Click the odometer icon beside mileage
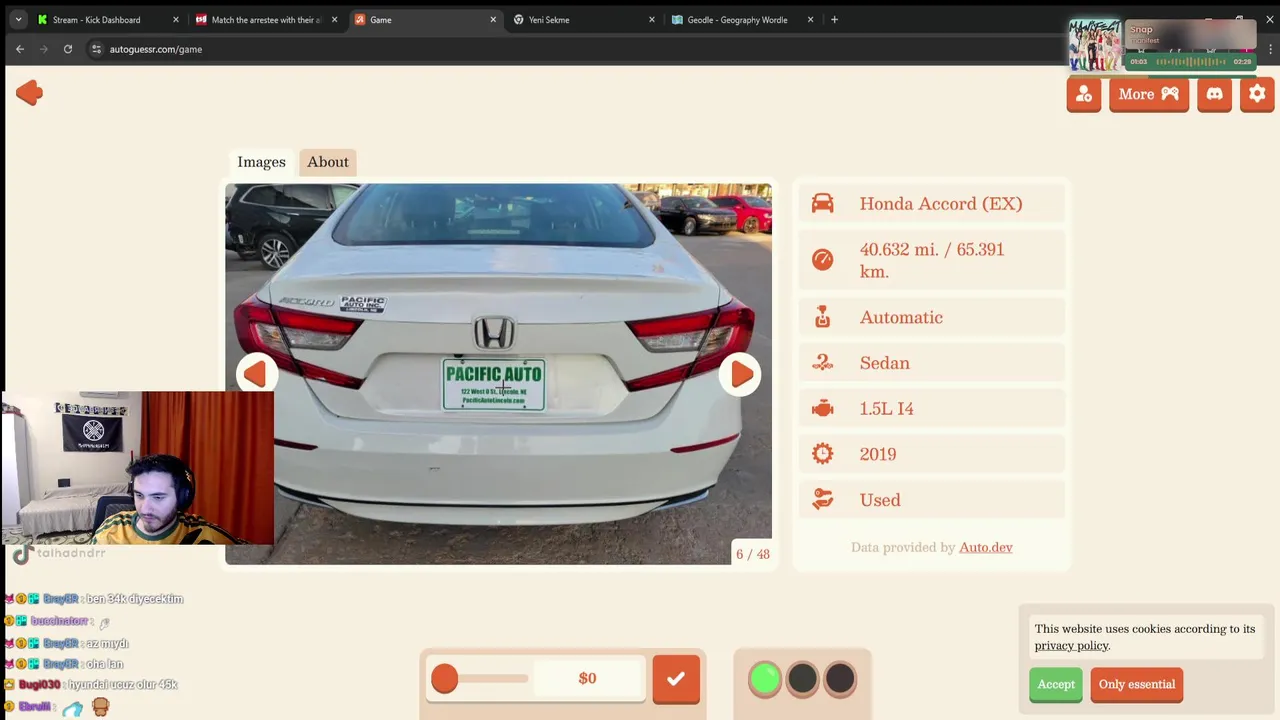The image size is (1280, 720). [822, 260]
